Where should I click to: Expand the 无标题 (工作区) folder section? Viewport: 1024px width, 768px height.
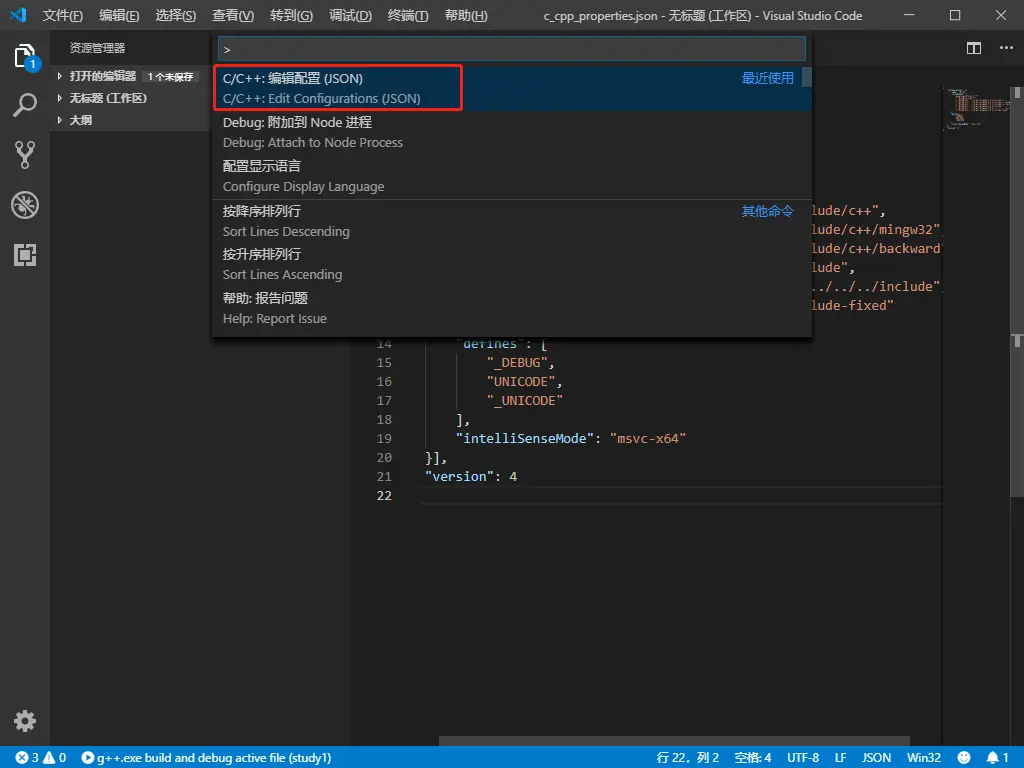point(107,98)
